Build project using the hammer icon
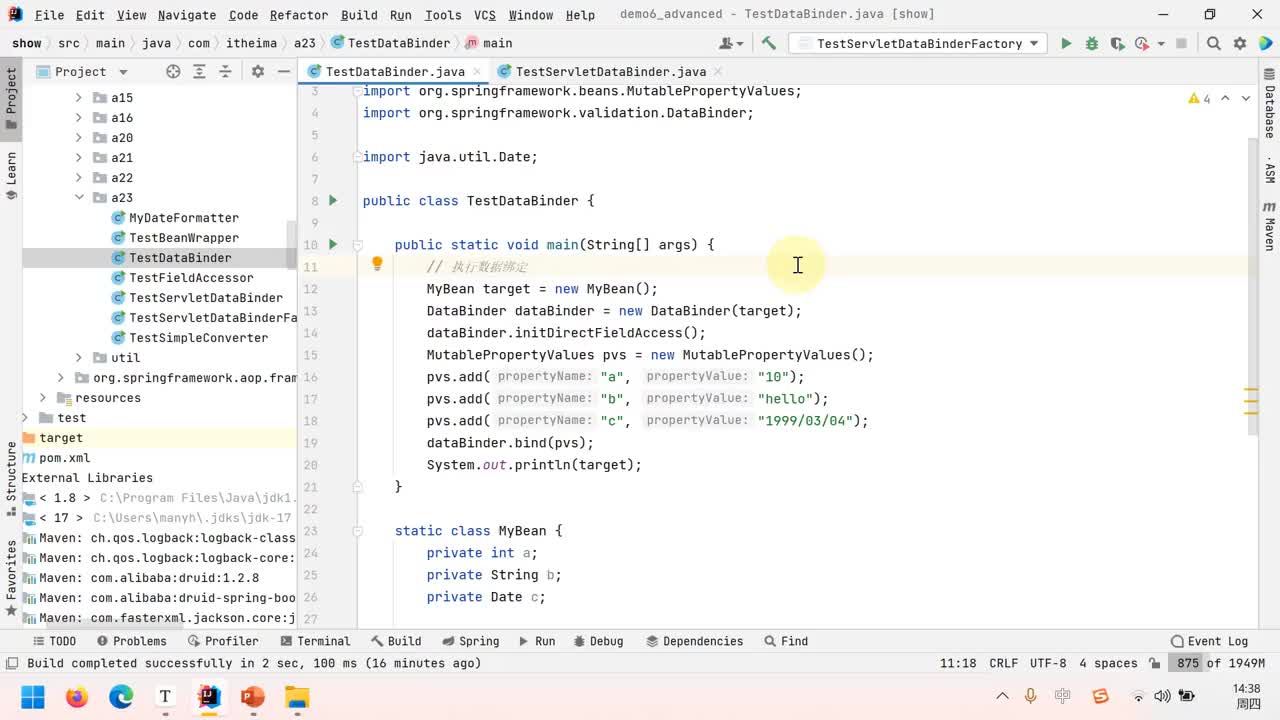 tap(768, 43)
